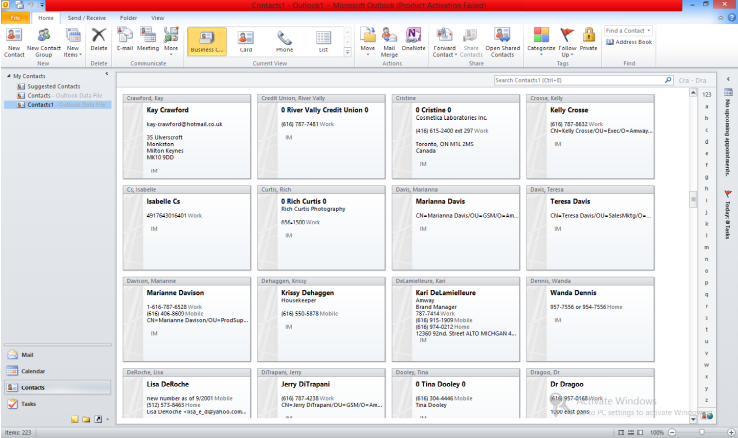Open Forward Contact options
Screen dimensions: 738x438
point(445,42)
